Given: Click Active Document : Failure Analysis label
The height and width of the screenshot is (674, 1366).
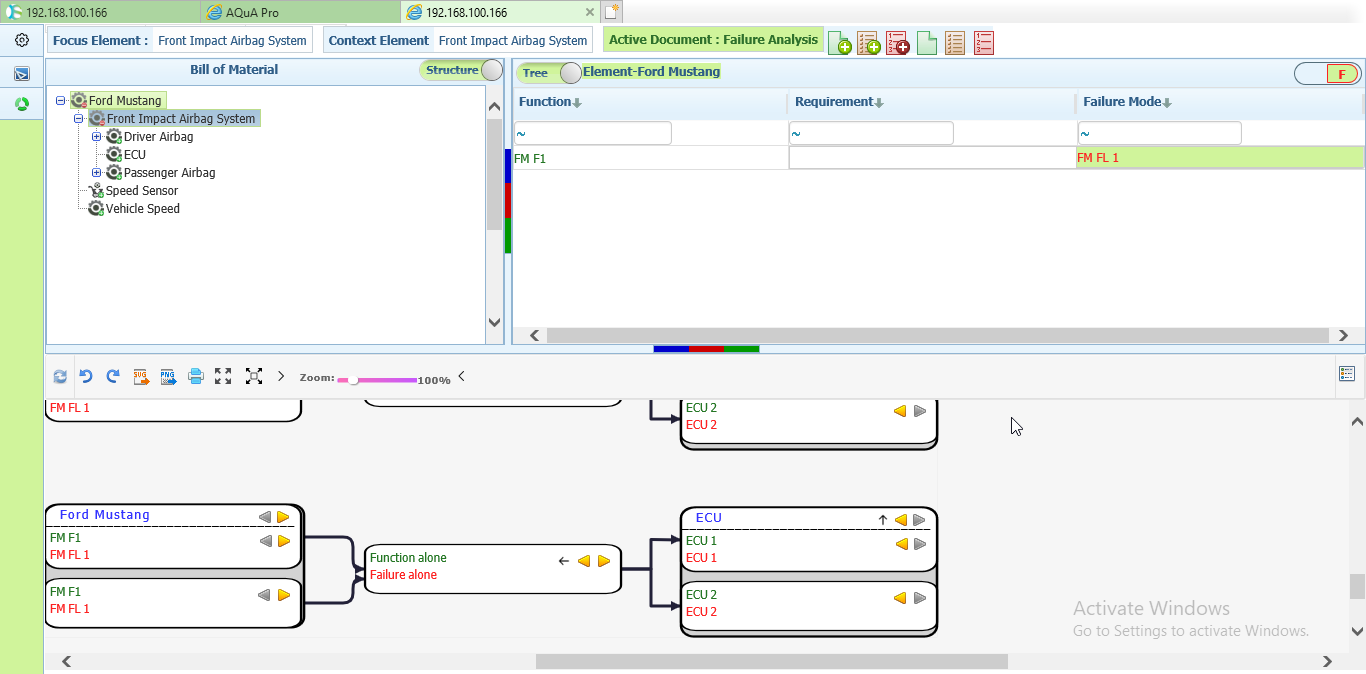Looking at the screenshot, I should tap(713, 40).
